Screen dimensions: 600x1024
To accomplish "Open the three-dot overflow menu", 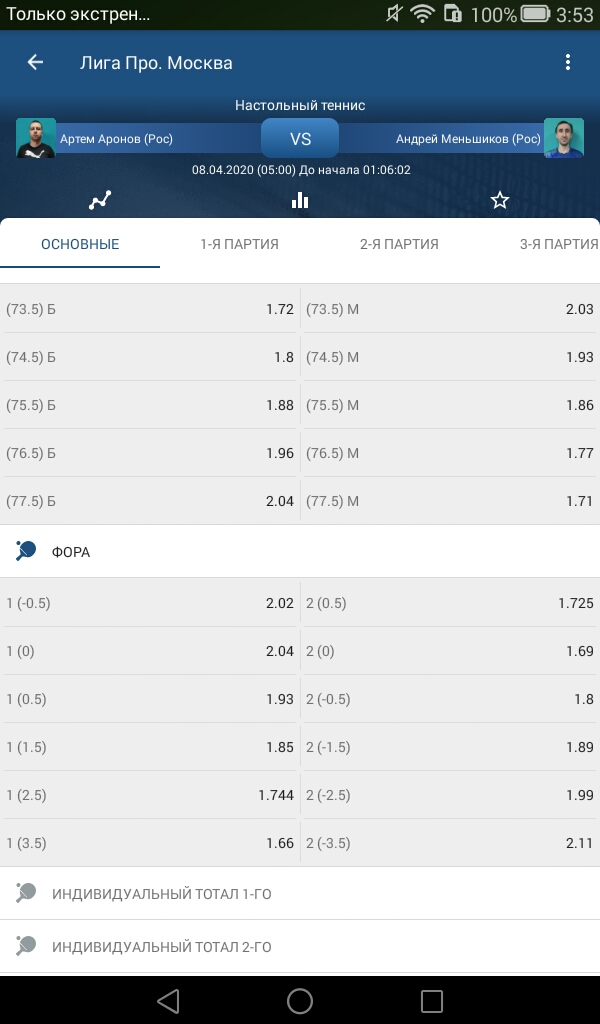I will [x=567, y=62].
